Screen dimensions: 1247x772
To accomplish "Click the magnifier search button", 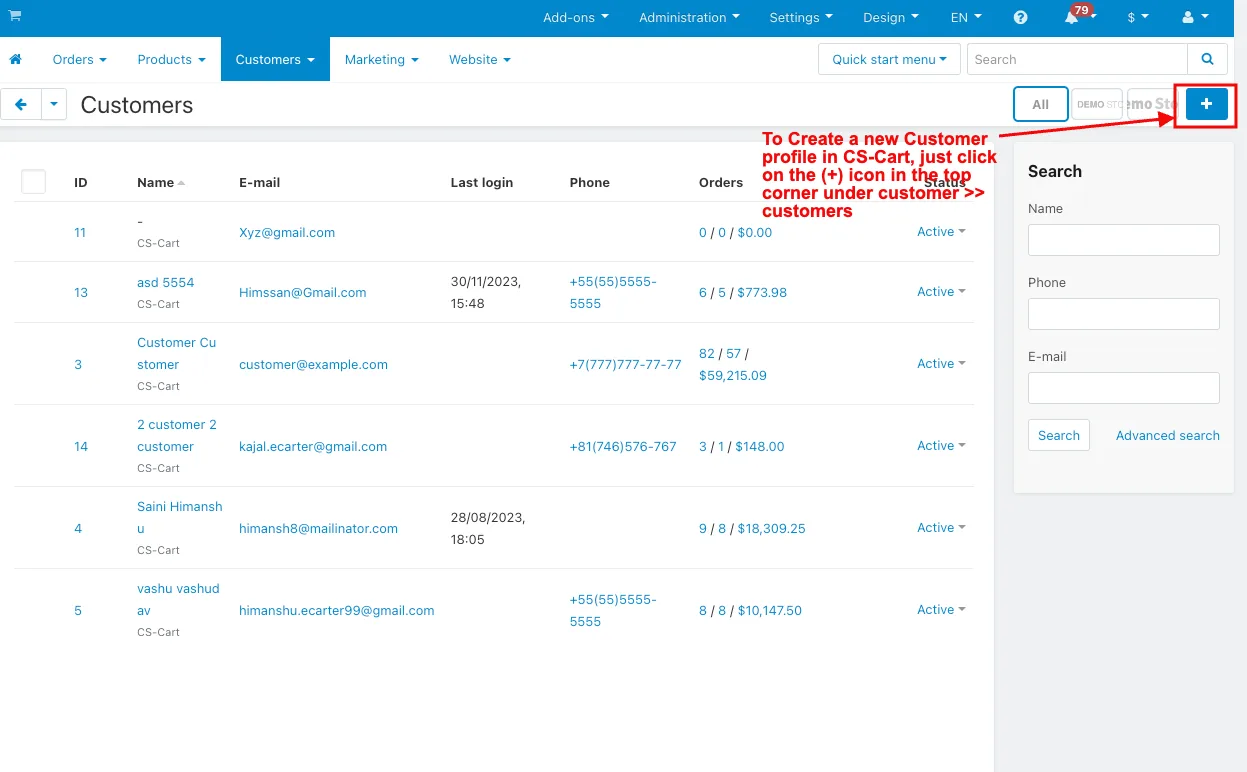I will point(1208,59).
